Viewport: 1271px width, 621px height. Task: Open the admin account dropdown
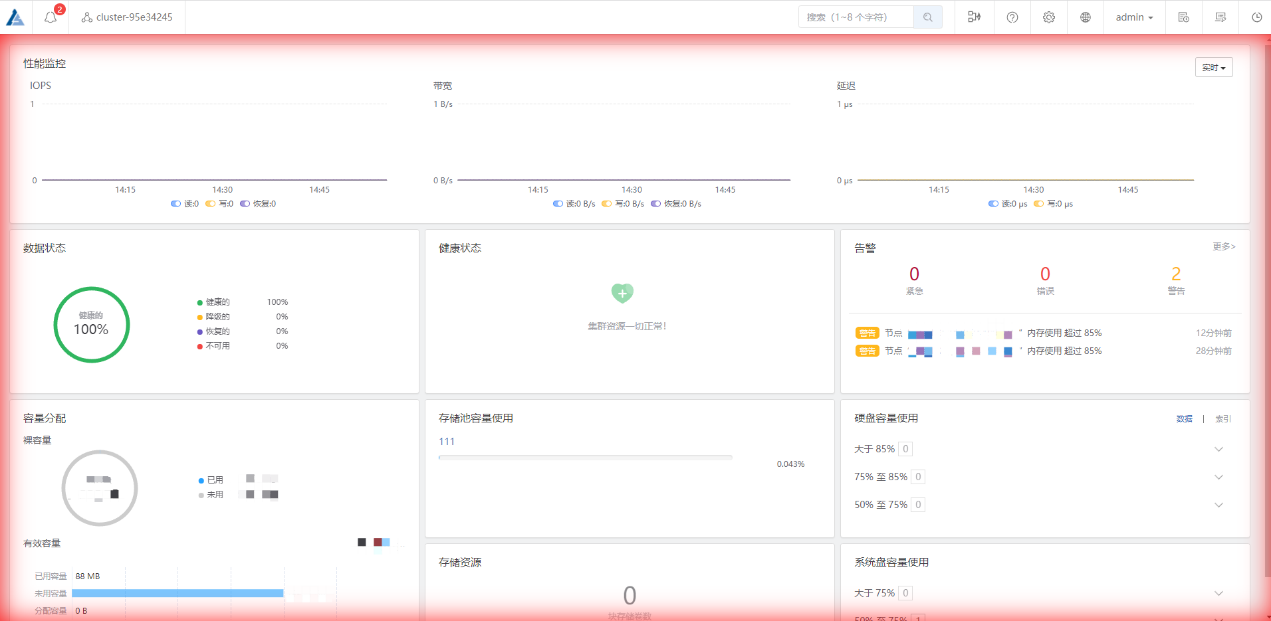tap(1133, 17)
